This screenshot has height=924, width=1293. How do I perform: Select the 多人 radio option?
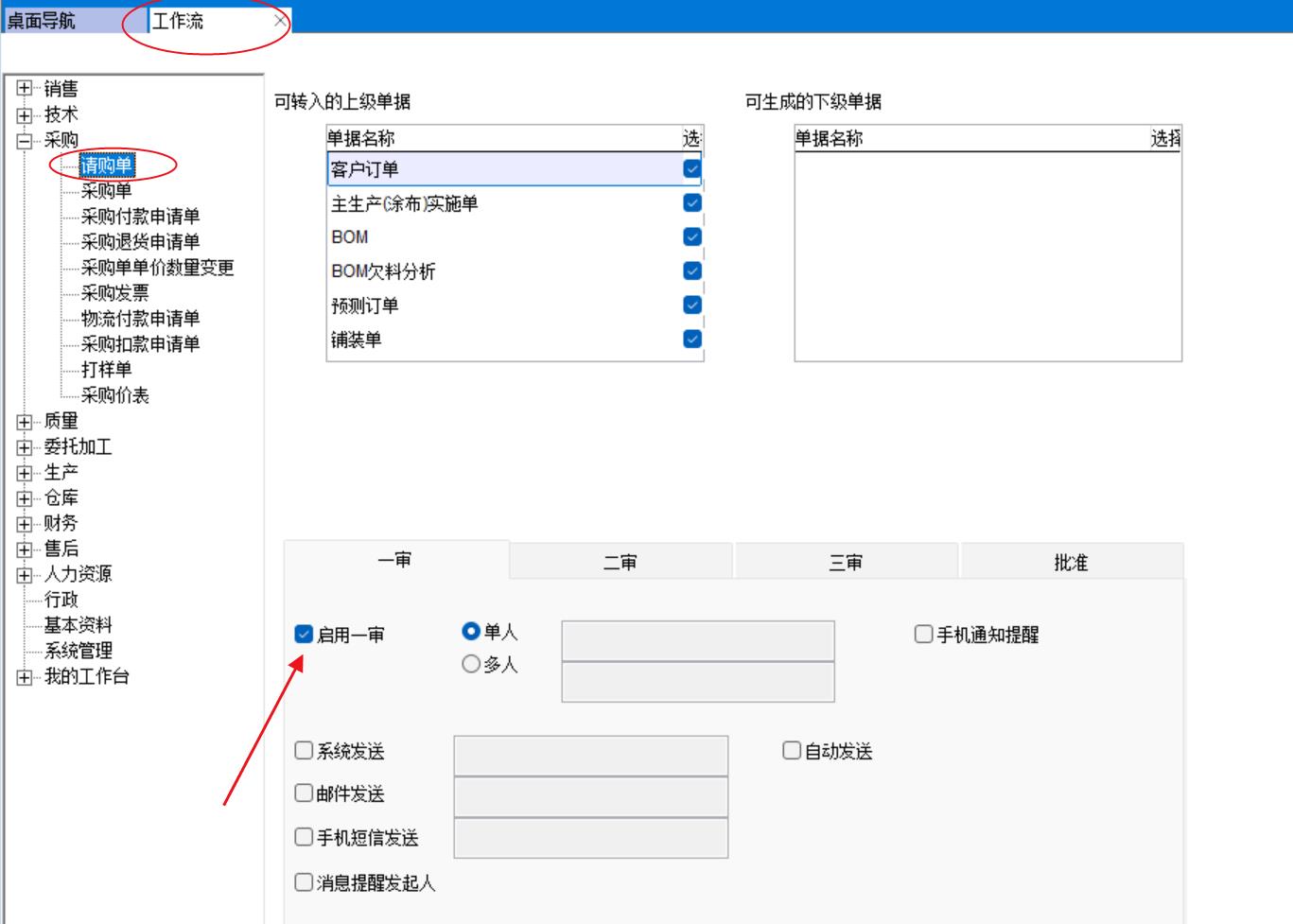pyautogui.click(x=471, y=665)
